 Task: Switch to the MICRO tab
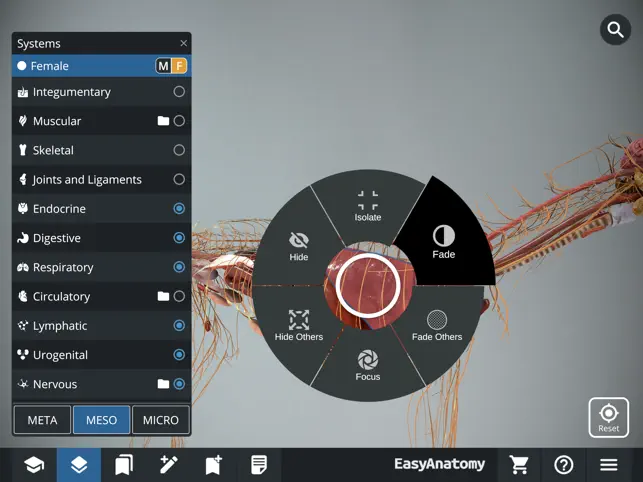coord(161,420)
